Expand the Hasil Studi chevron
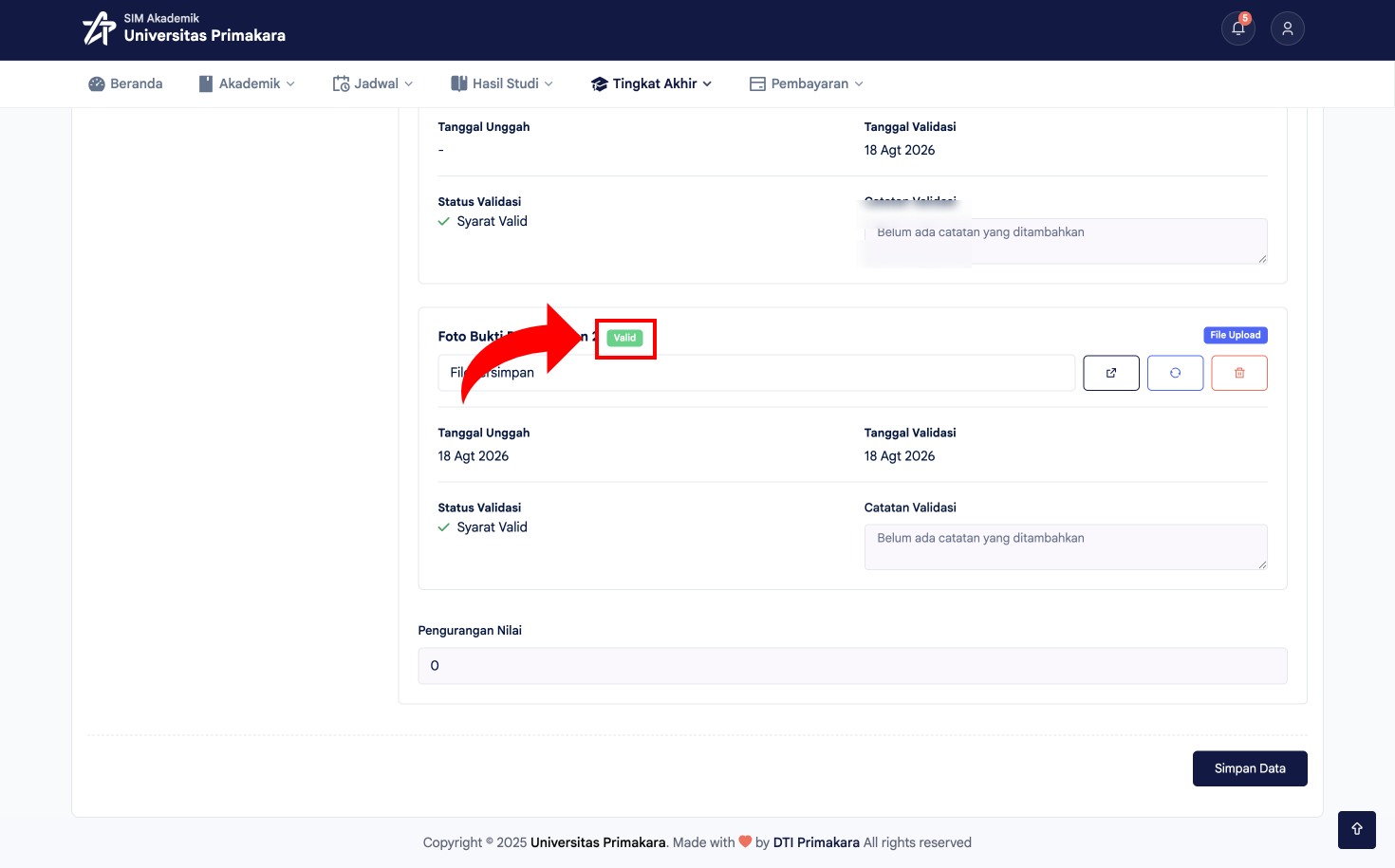The image size is (1395, 868). click(x=549, y=83)
